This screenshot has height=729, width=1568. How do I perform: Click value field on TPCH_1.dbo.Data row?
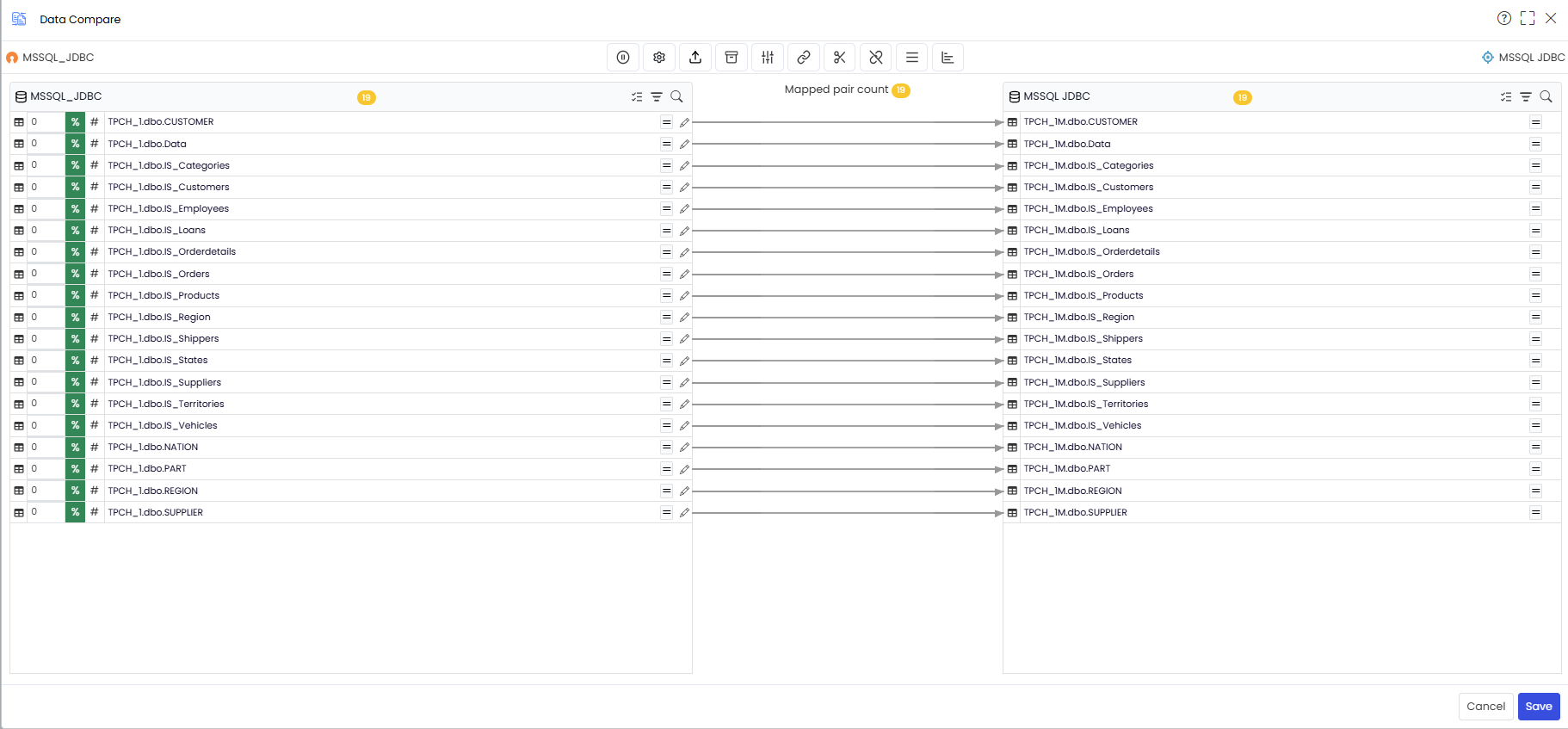point(46,144)
